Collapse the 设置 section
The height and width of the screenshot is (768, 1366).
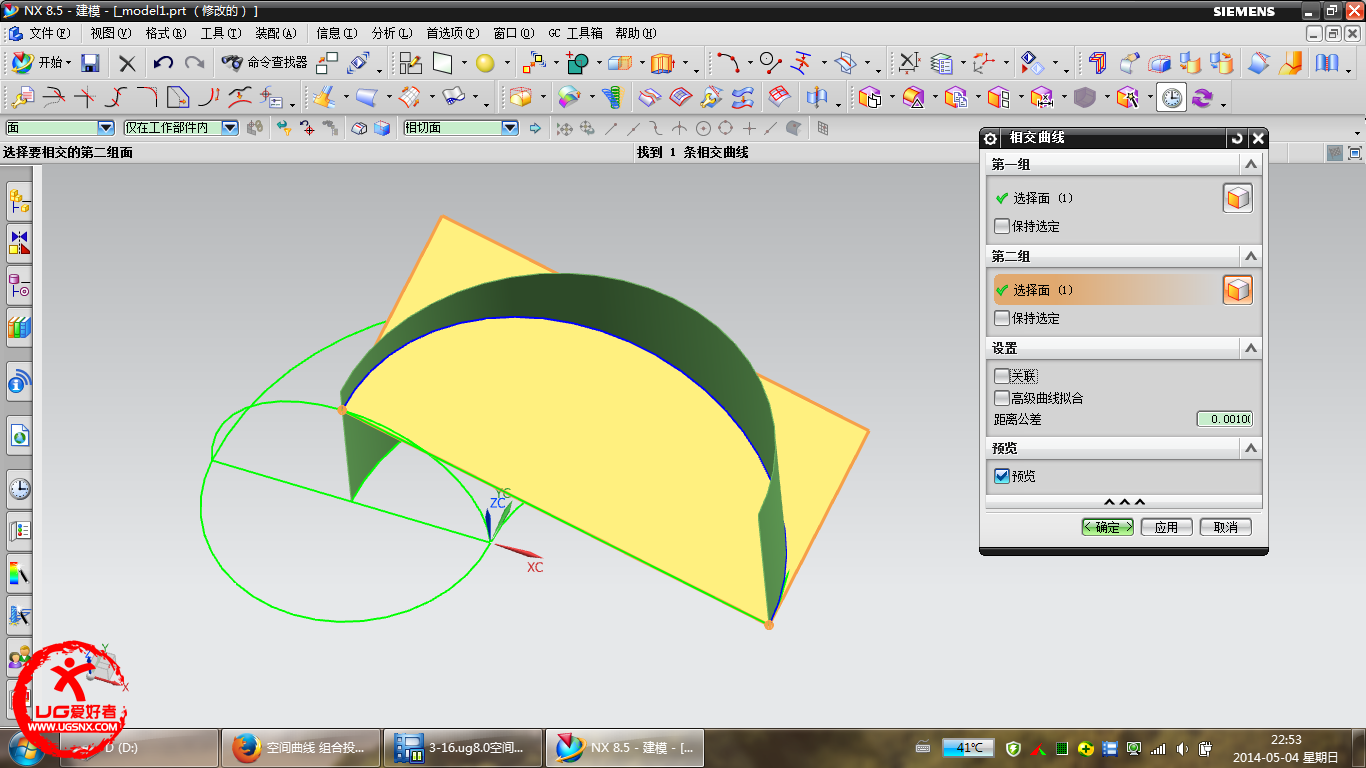click(1250, 348)
